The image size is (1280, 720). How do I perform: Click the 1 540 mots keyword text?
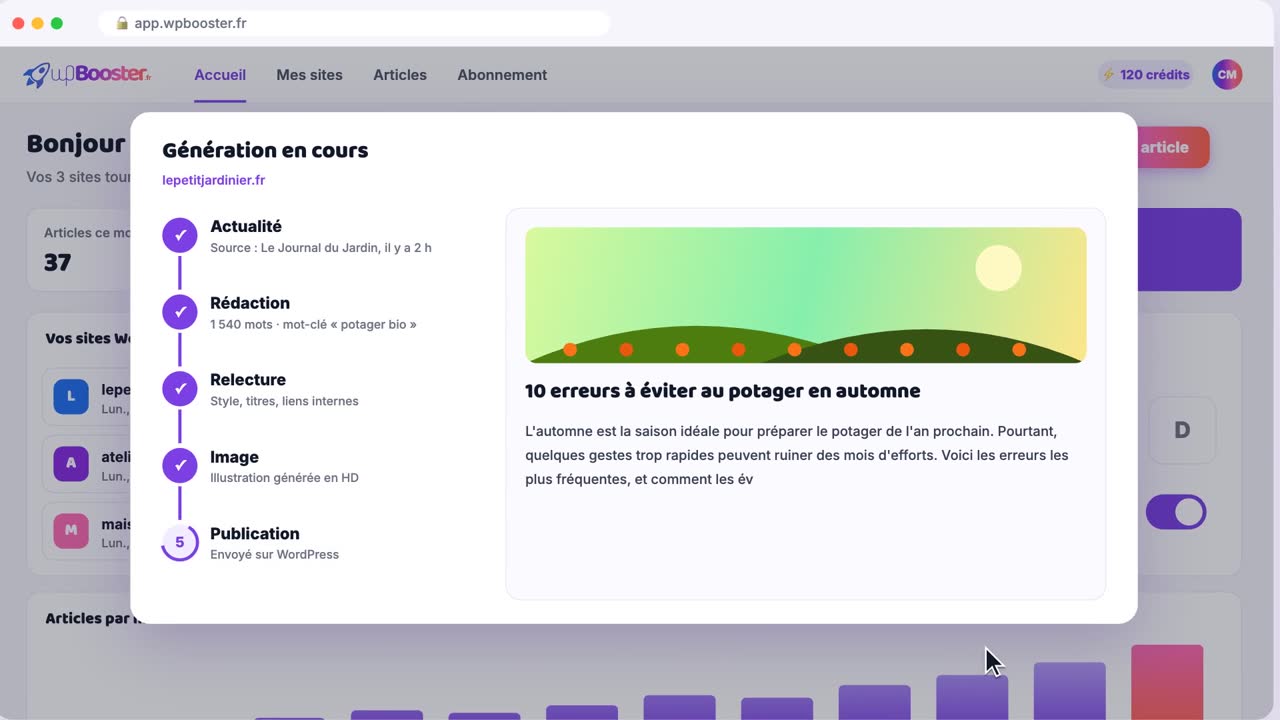pyautogui.click(x=313, y=324)
